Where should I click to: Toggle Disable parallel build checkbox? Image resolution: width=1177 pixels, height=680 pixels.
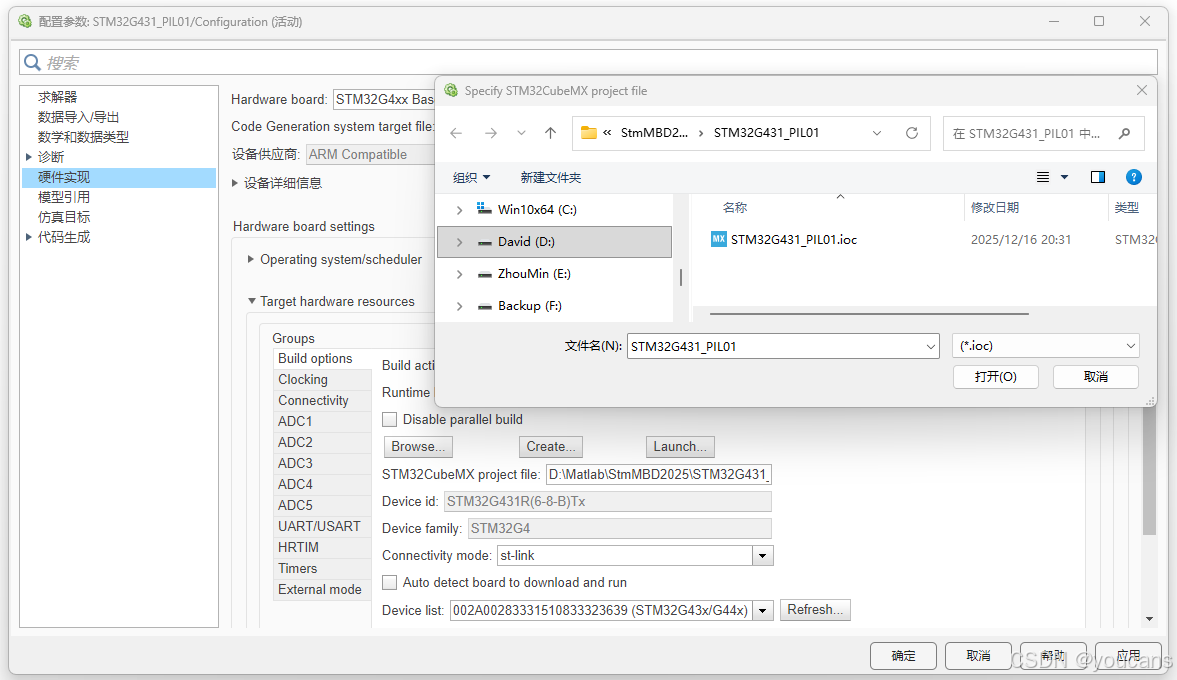[x=390, y=420]
